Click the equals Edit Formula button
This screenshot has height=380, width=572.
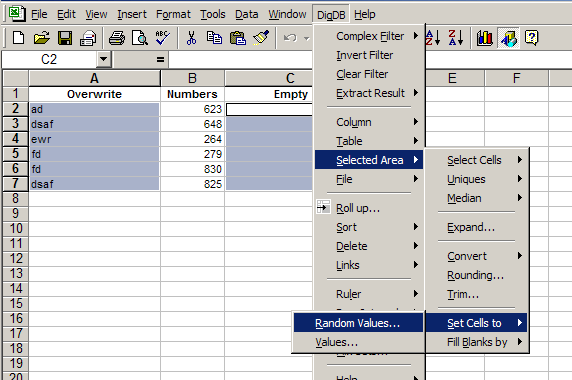[160, 59]
